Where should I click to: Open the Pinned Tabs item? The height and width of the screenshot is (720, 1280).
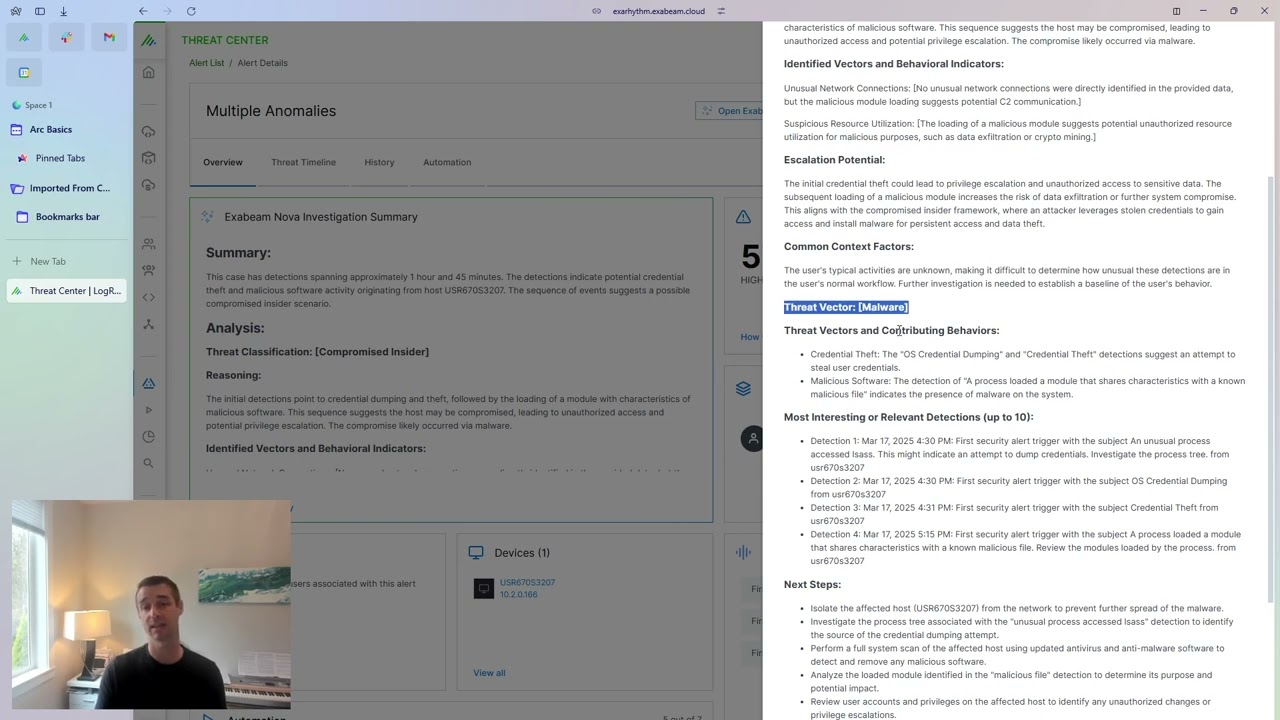(x=60, y=158)
